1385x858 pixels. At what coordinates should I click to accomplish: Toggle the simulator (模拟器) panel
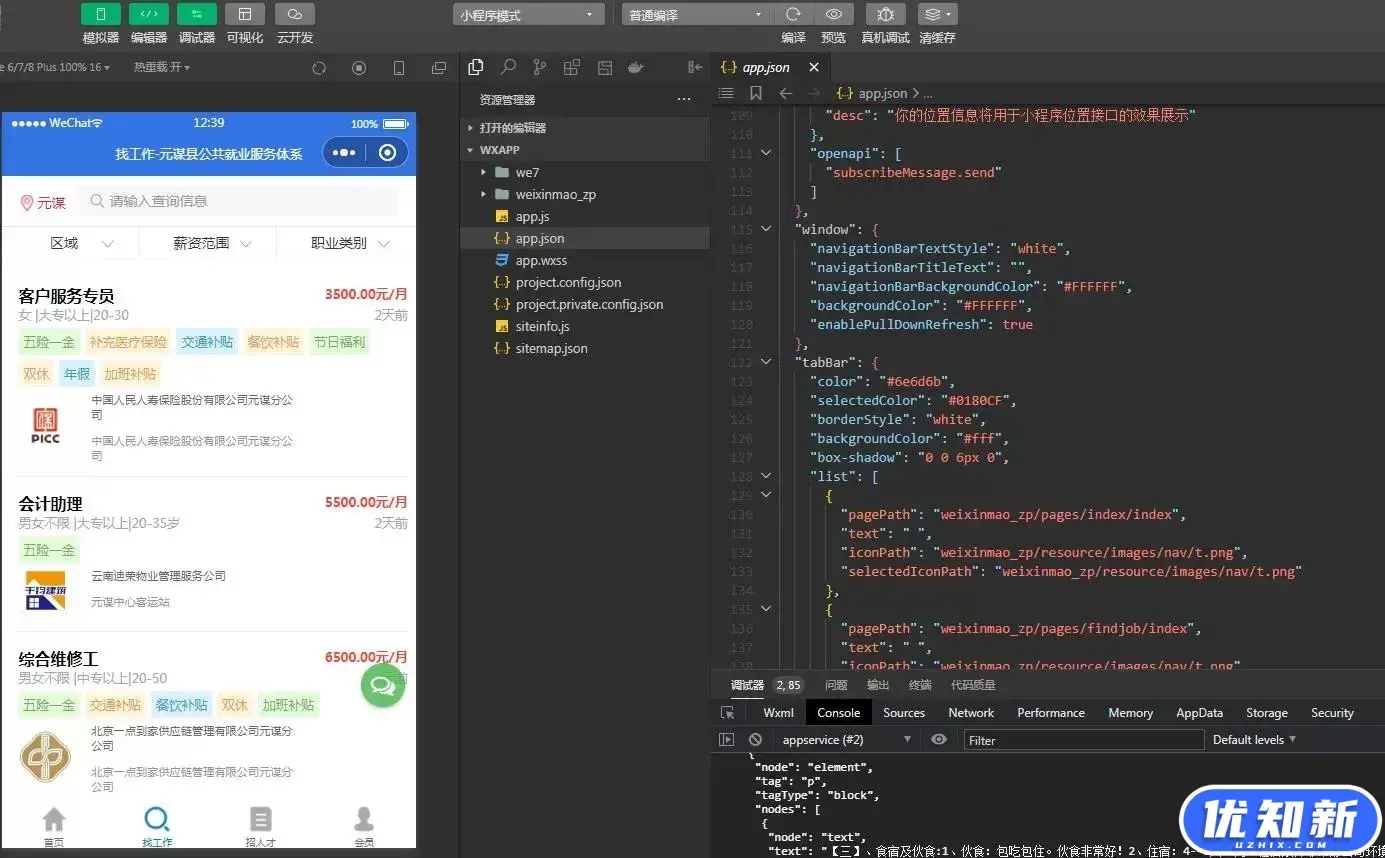pyautogui.click(x=100, y=15)
